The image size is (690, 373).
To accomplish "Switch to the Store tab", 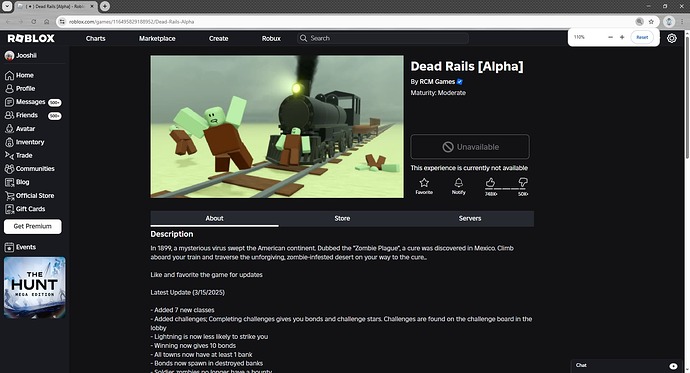I will point(342,218).
